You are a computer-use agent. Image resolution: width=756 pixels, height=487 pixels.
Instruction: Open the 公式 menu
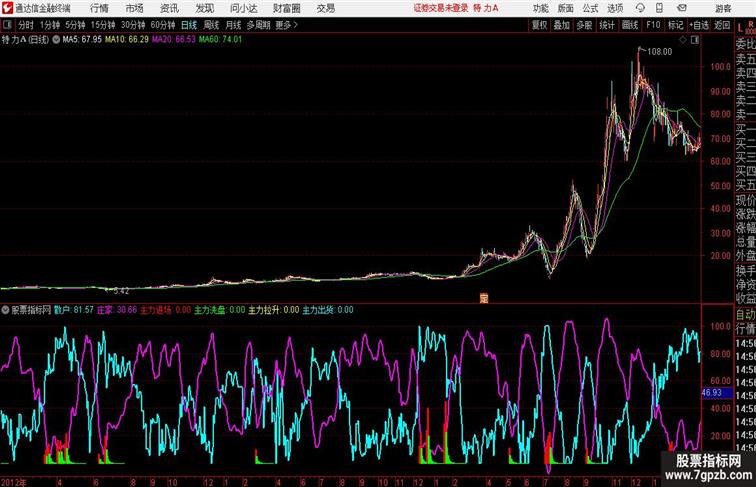click(591, 8)
